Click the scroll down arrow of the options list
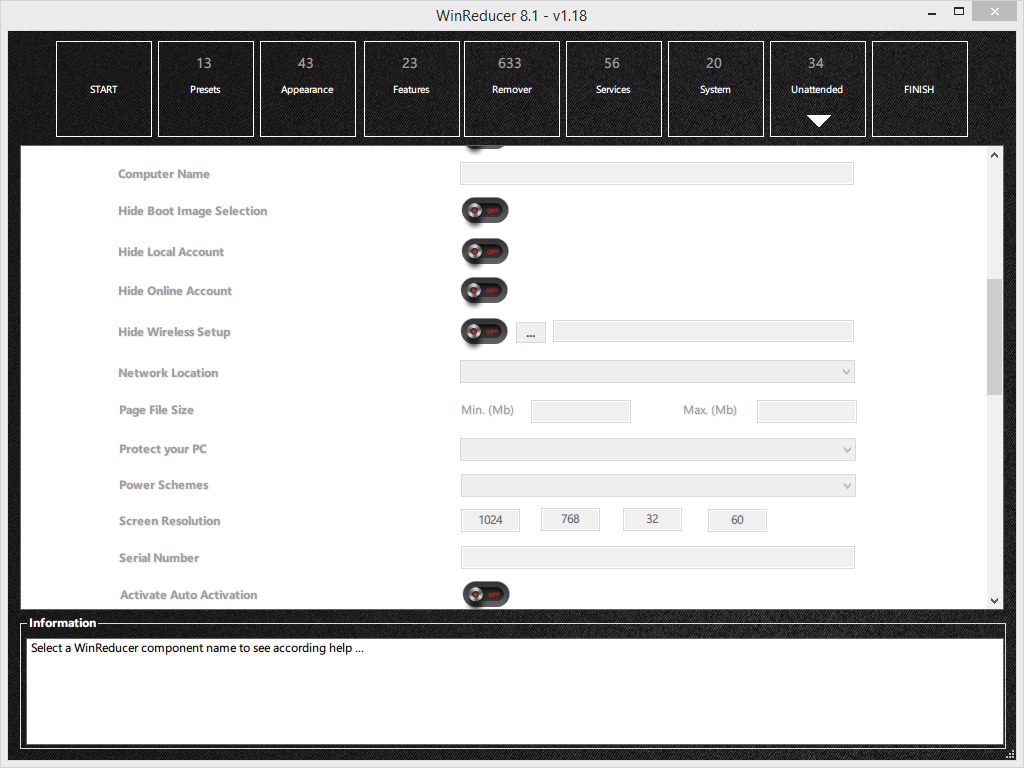This screenshot has width=1024, height=768. (x=995, y=601)
